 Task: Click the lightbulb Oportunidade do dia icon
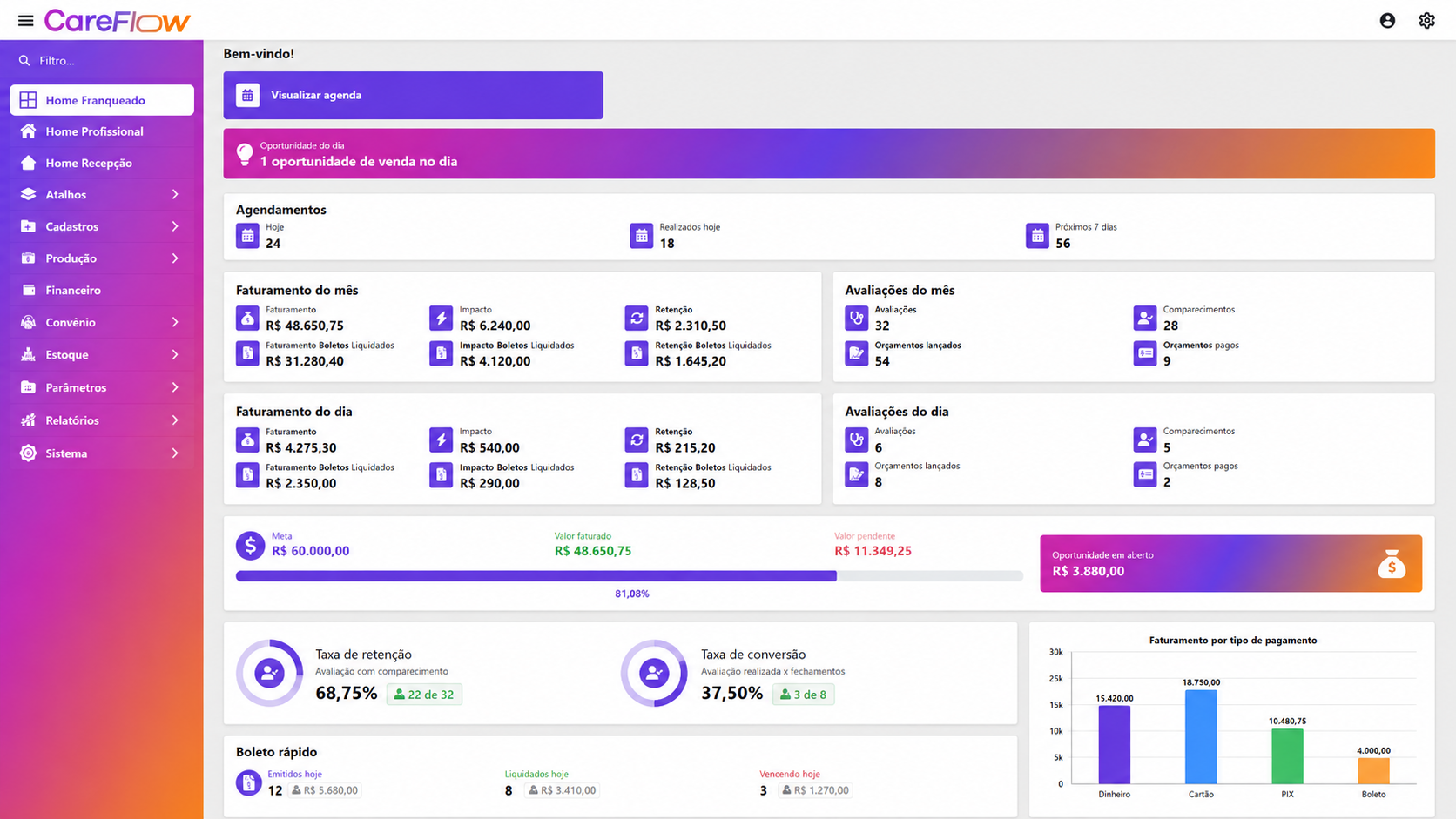click(245, 154)
